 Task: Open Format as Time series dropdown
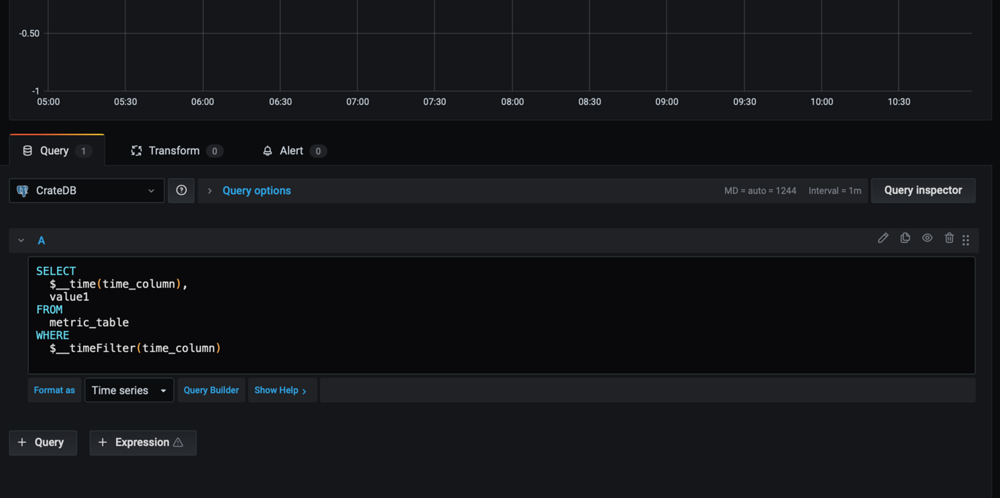pos(129,390)
